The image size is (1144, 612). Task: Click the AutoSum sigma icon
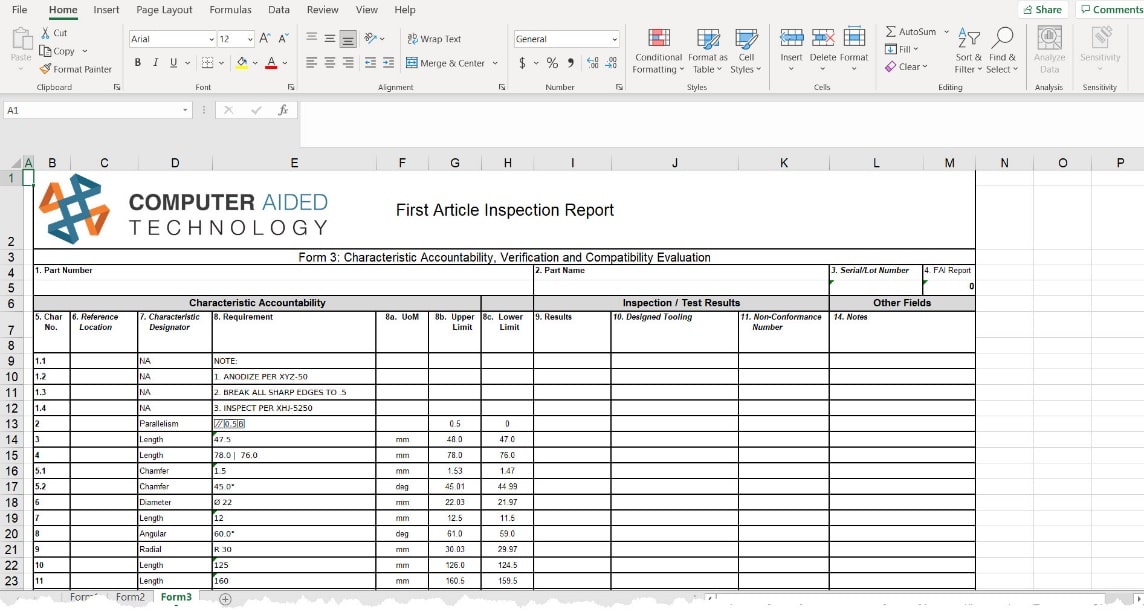[x=891, y=32]
